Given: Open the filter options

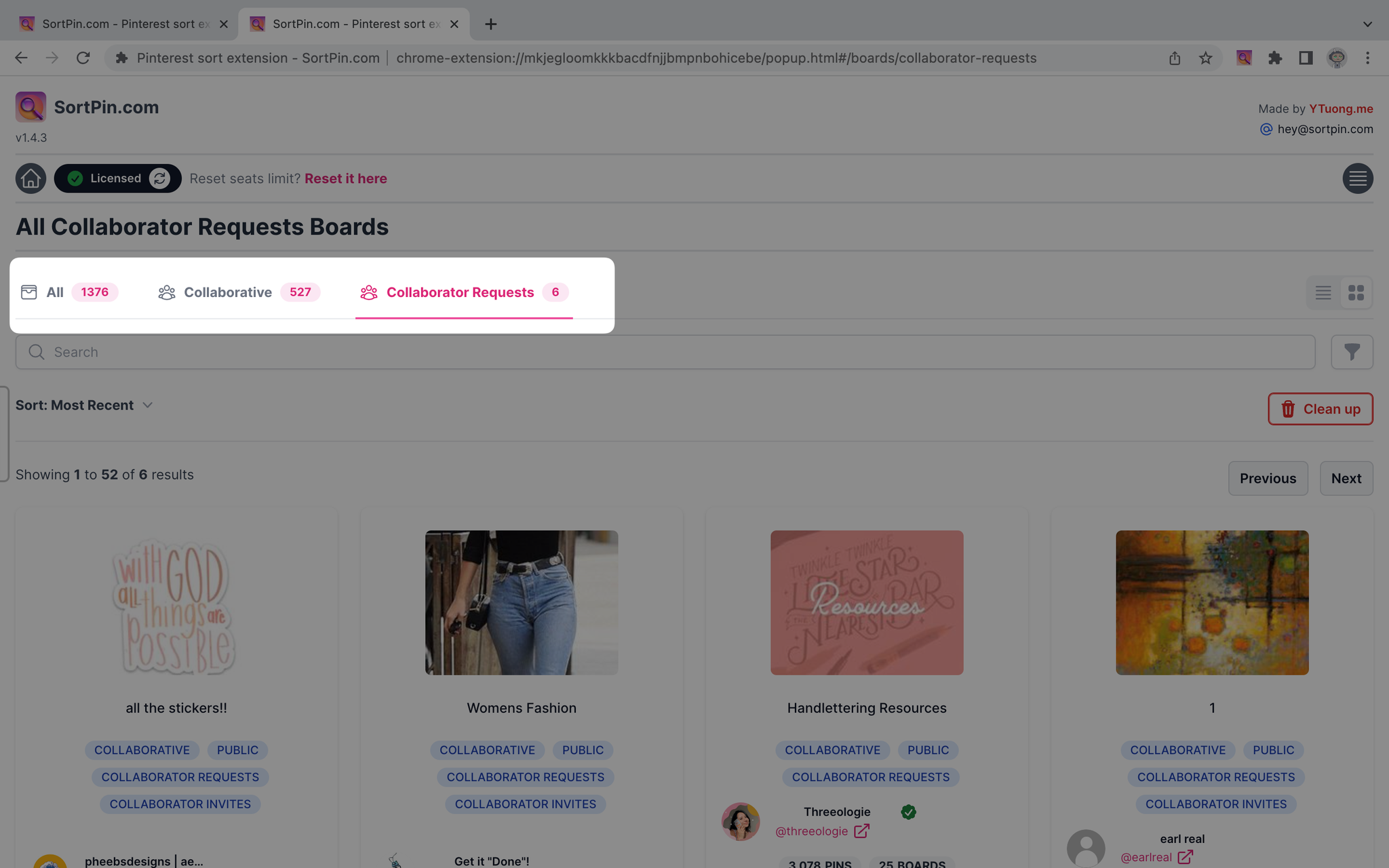Looking at the screenshot, I should (1352, 352).
